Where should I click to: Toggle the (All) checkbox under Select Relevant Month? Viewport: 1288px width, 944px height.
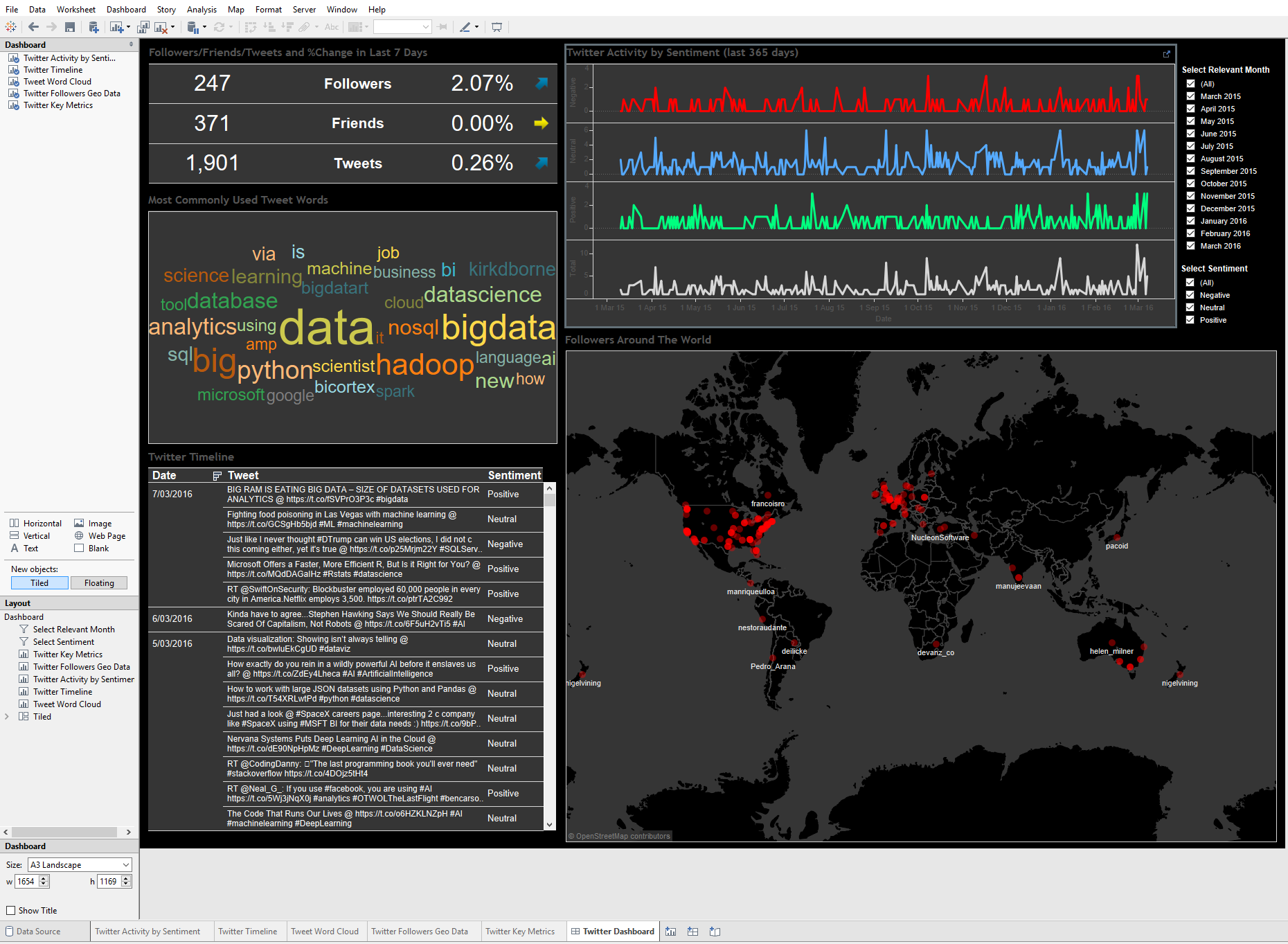click(x=1191, y=84)
